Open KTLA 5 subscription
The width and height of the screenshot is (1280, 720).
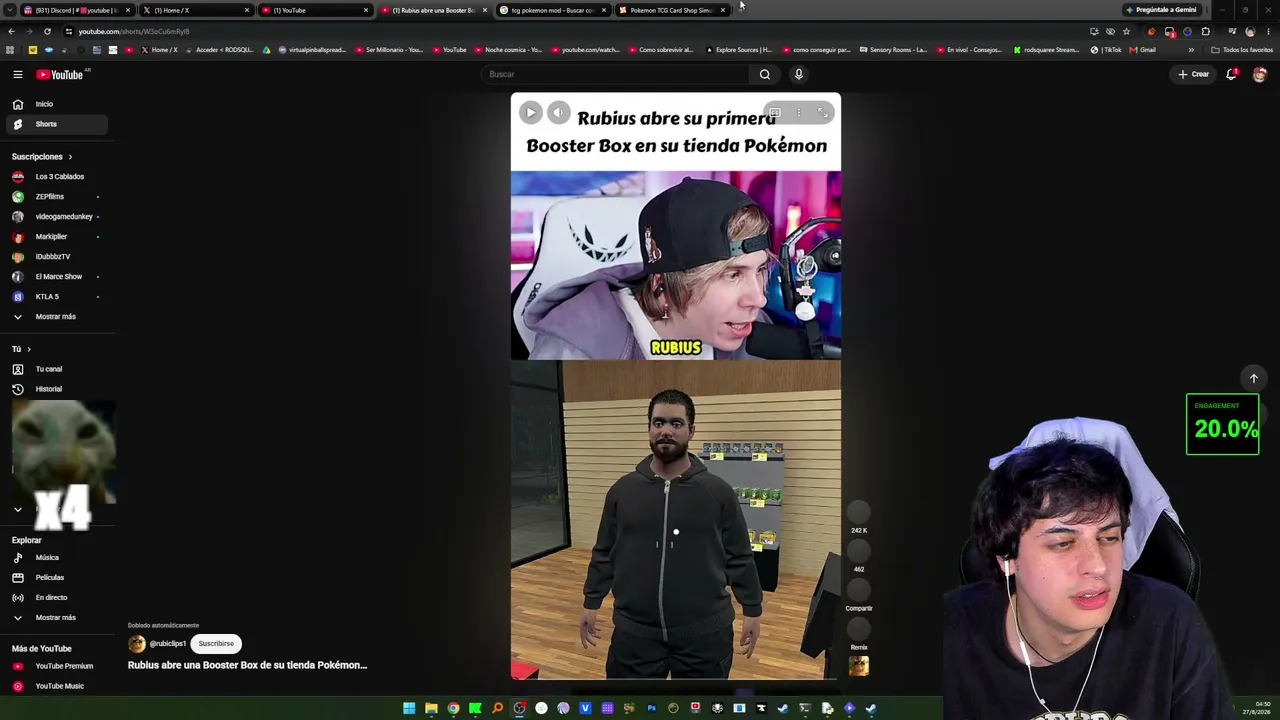pos(55,297)
